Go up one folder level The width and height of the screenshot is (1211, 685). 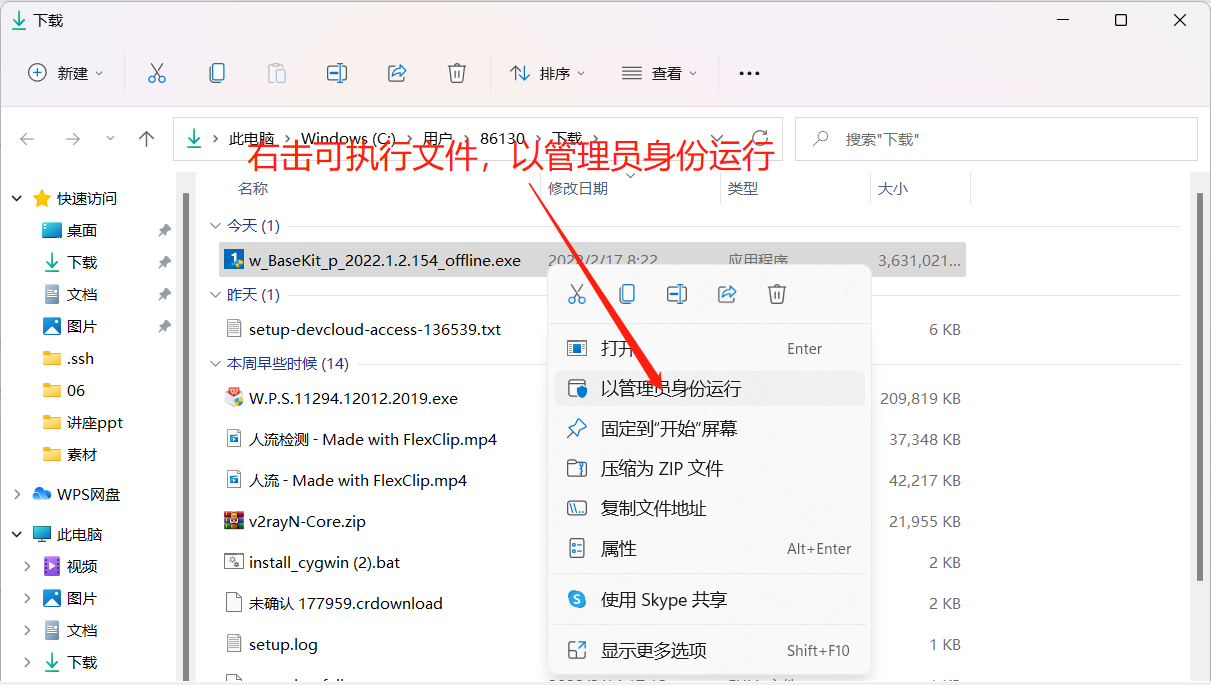click(146, 139)
